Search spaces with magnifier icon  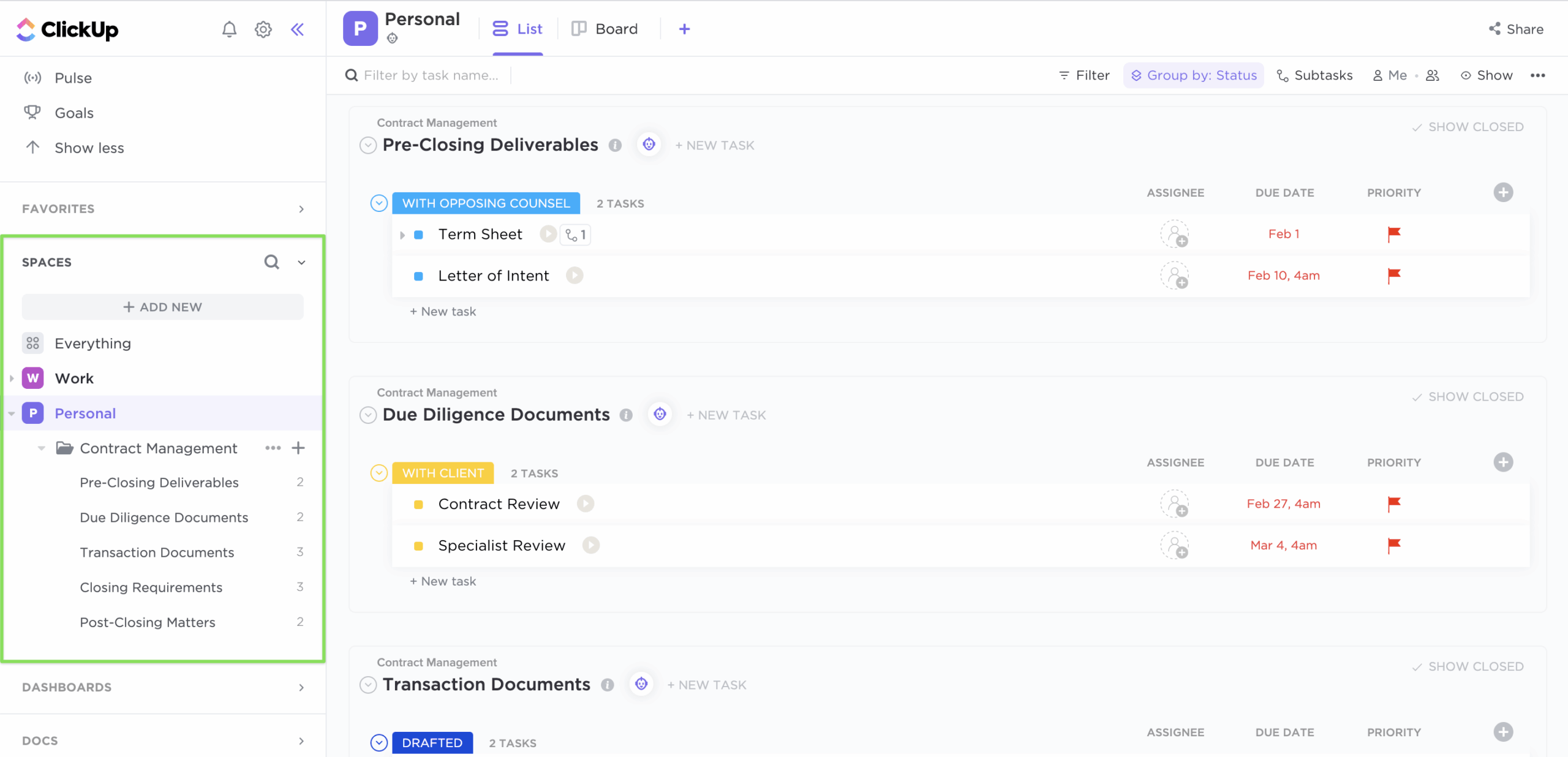pos(271,262)
